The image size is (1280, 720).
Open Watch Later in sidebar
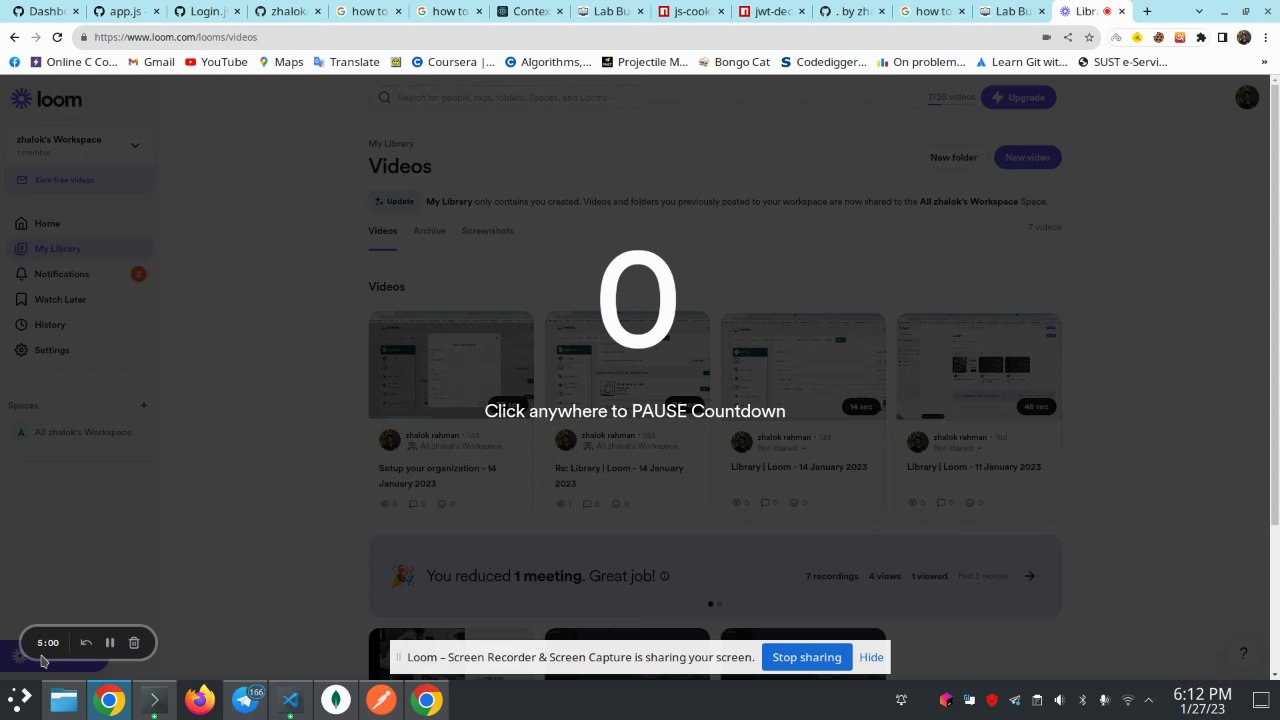(60, 299)
